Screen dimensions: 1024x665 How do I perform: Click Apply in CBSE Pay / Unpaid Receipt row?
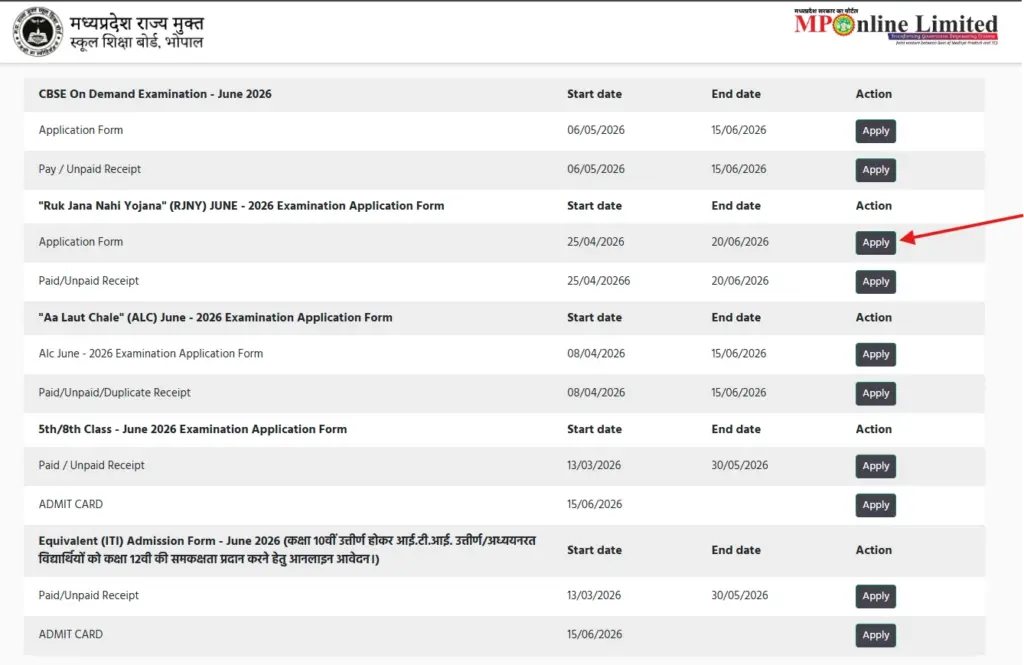(875, 170)
